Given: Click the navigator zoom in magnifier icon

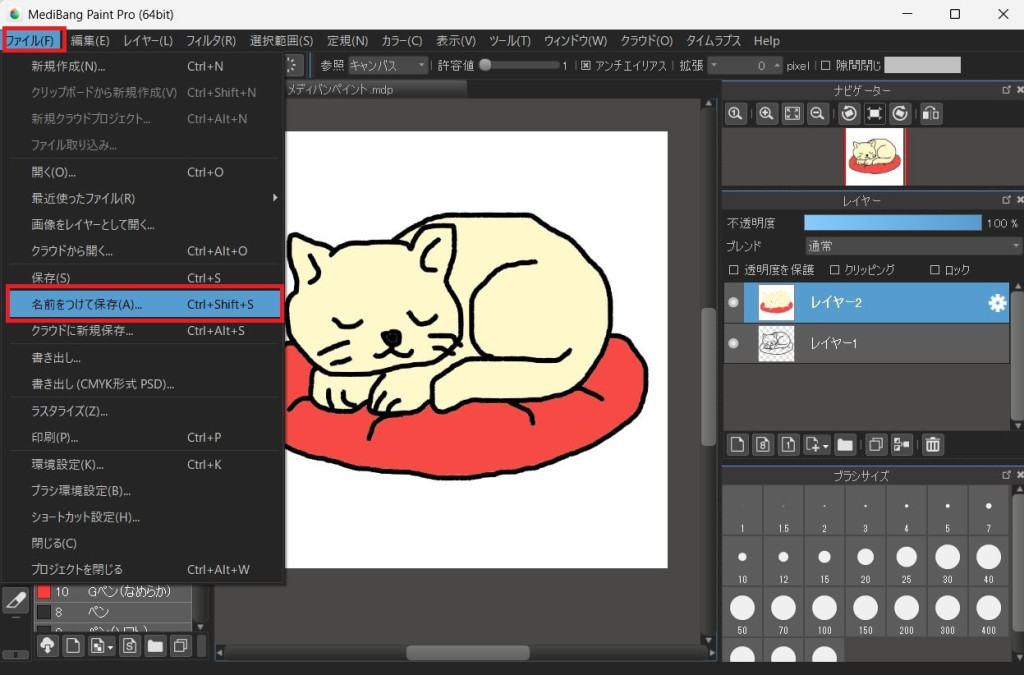Looking at the screenshot, I should pyautogui.click(x=766, y=114).
